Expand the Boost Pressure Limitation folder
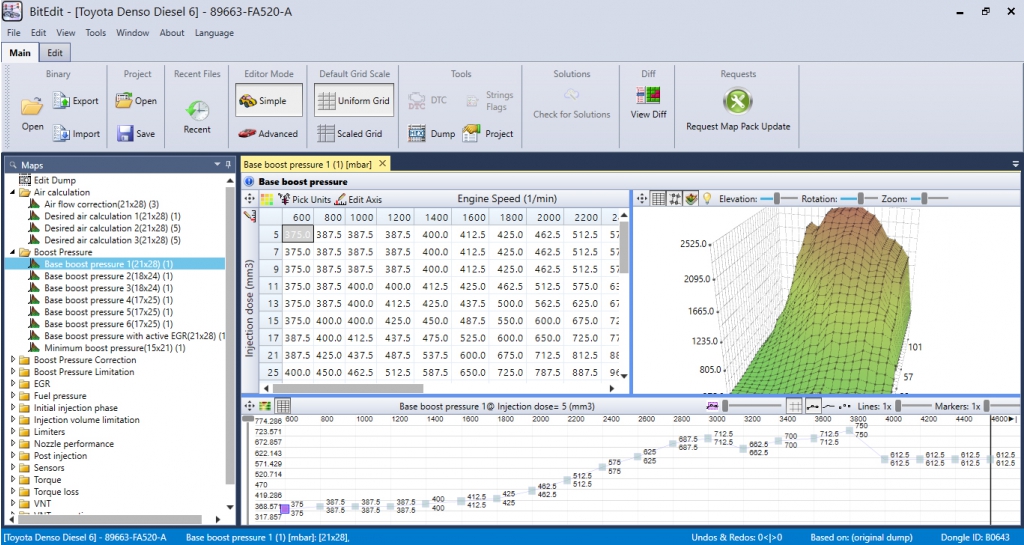Viewport: 1024px width, 545px height. click(13, 371)
